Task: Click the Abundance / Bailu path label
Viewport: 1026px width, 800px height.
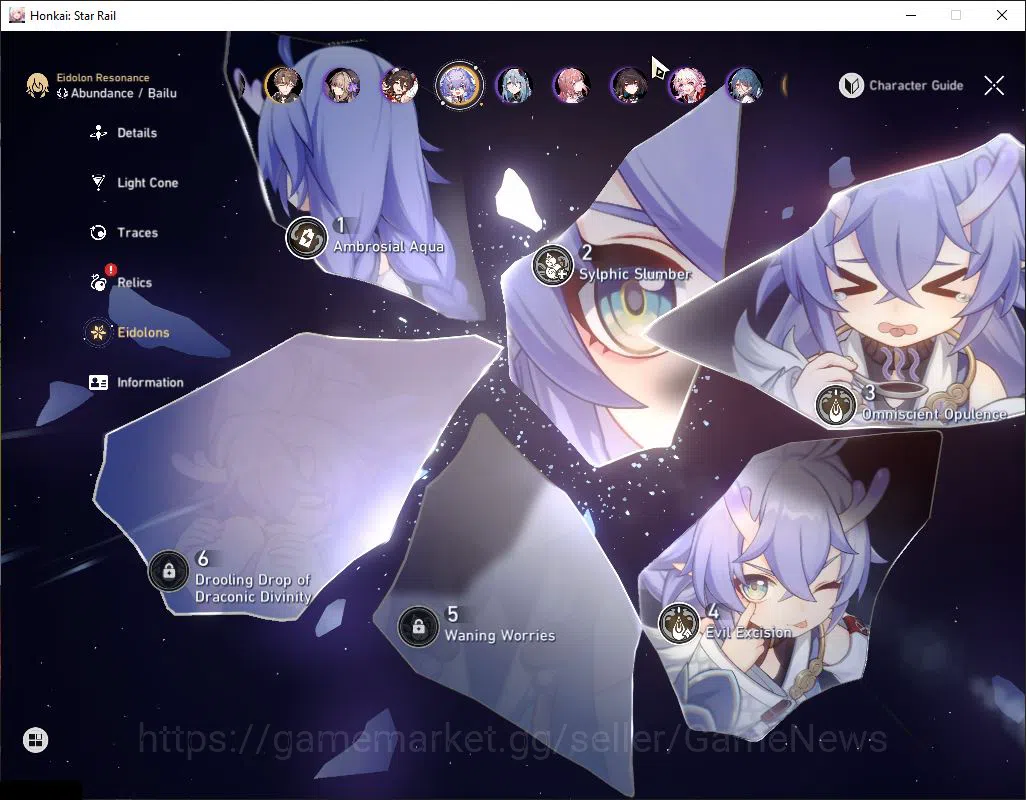Action: point(117,93)
